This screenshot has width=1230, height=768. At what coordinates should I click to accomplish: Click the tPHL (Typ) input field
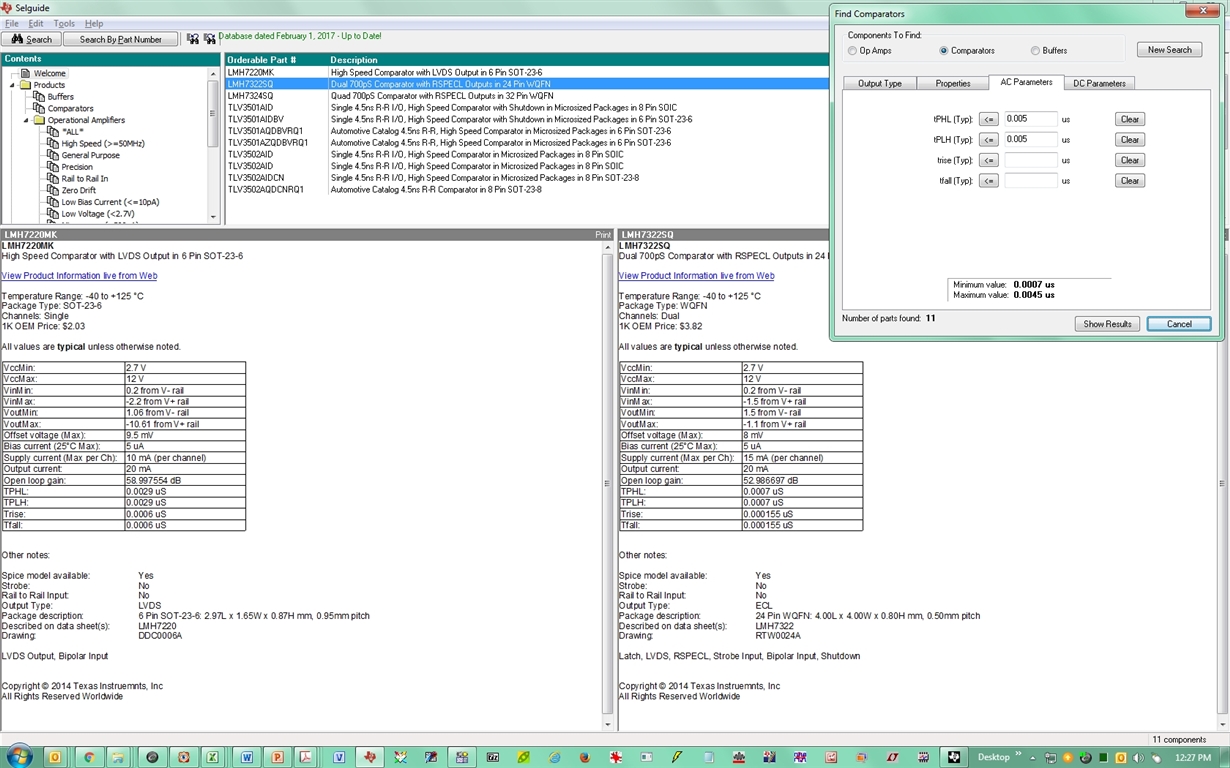(1031, 119)
